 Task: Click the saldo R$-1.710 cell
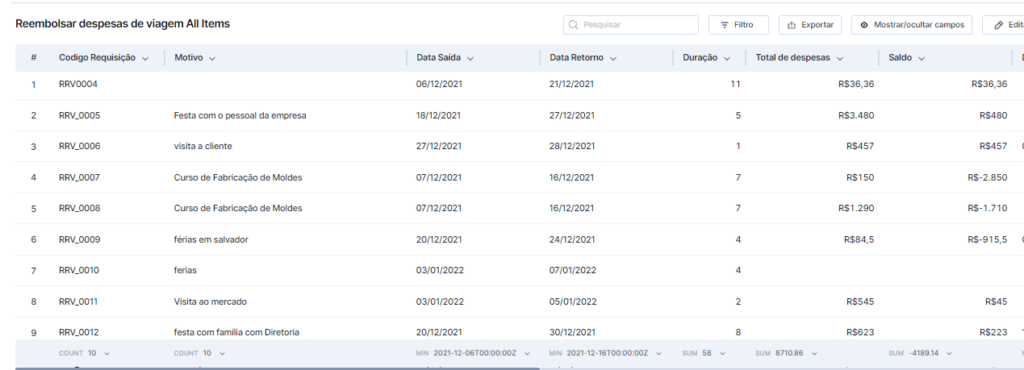click(x=987, y=208)
